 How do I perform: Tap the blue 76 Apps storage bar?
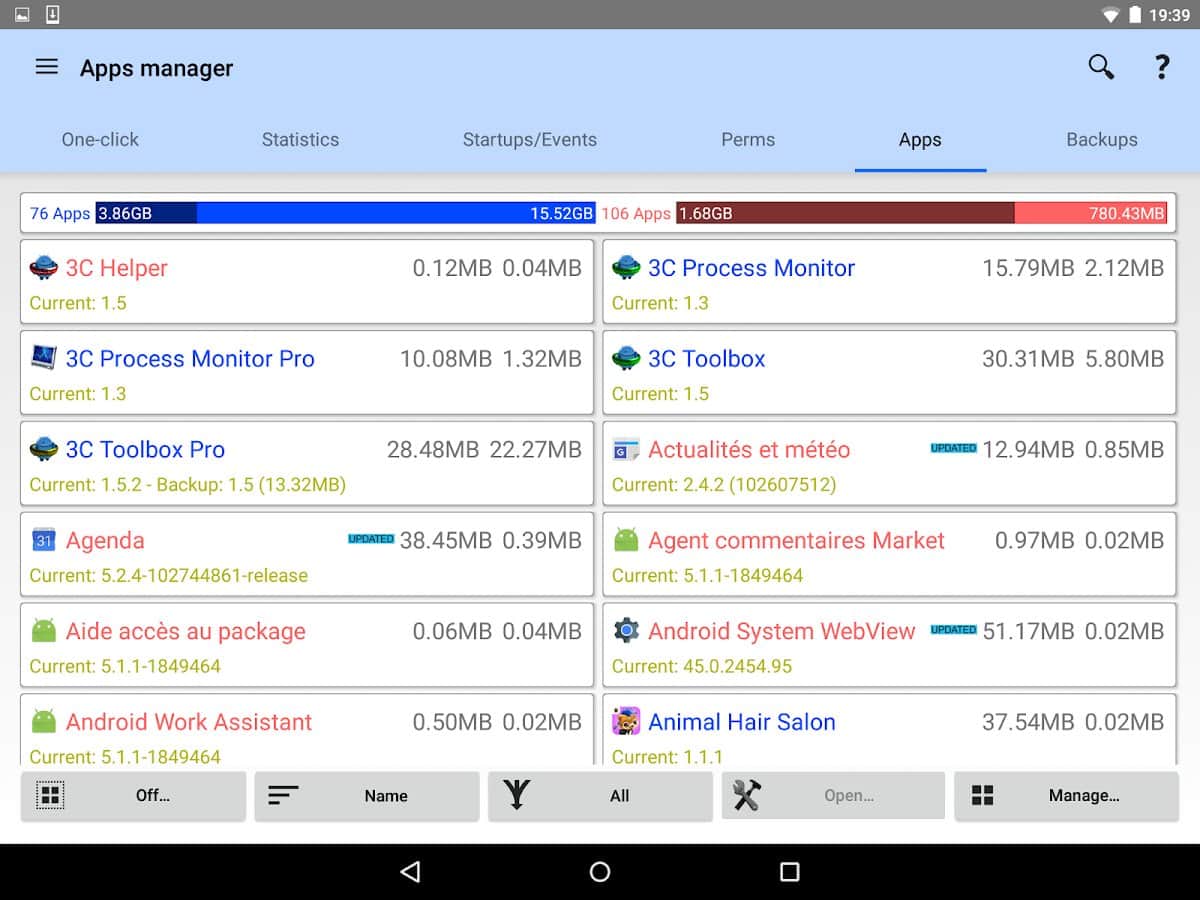coord(345,213)
